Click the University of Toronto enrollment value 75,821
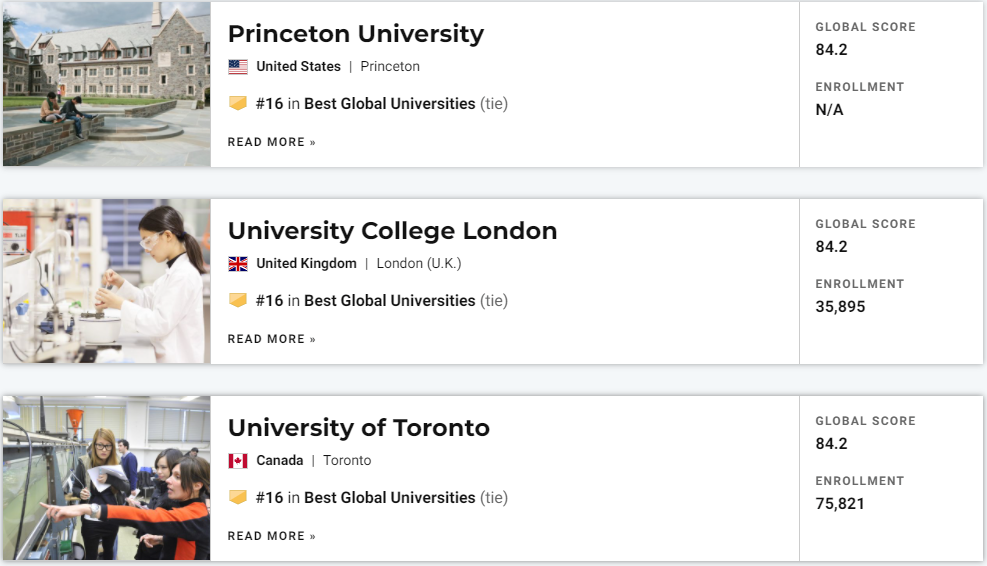This screenshot has width=987, height=566. (840, 504)
